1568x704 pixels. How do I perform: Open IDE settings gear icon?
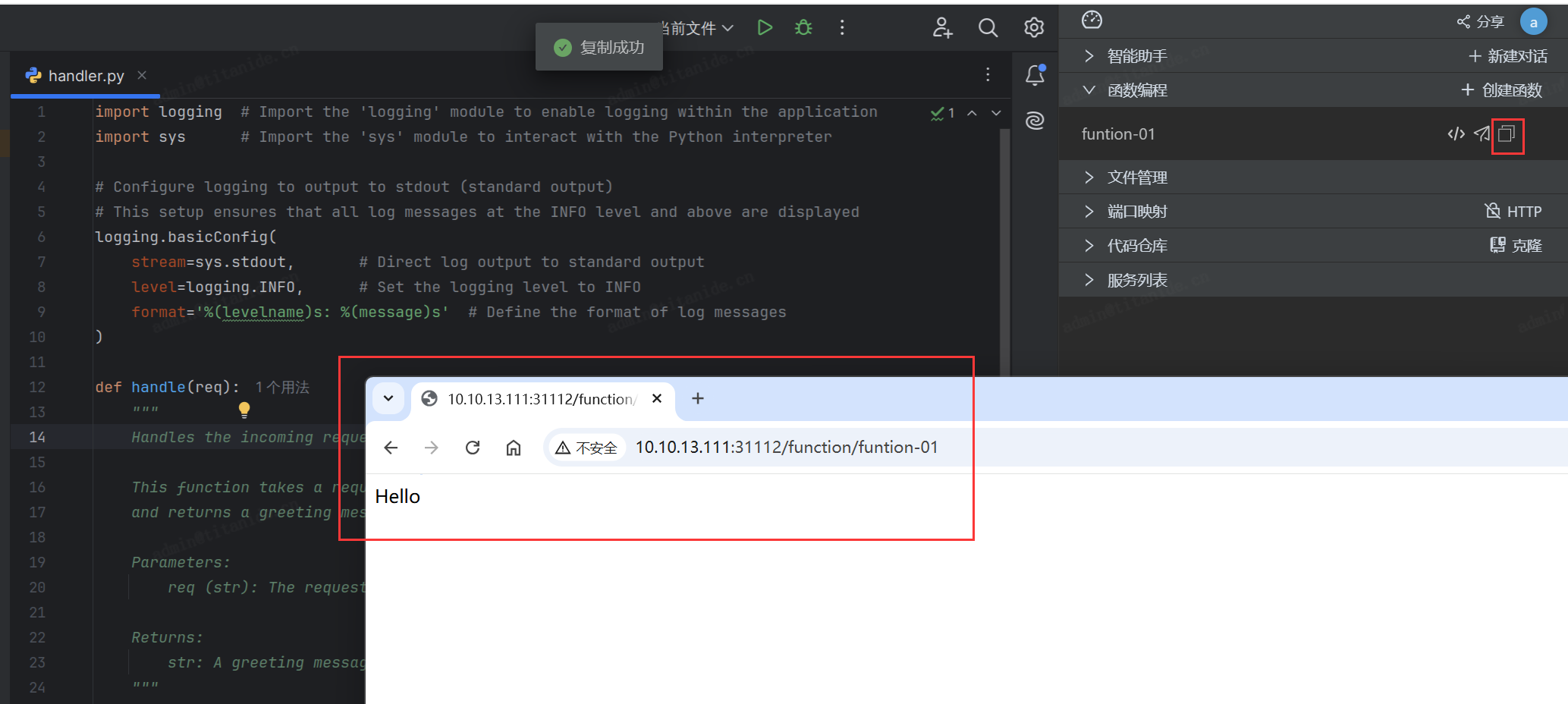tap(1034, 28)
